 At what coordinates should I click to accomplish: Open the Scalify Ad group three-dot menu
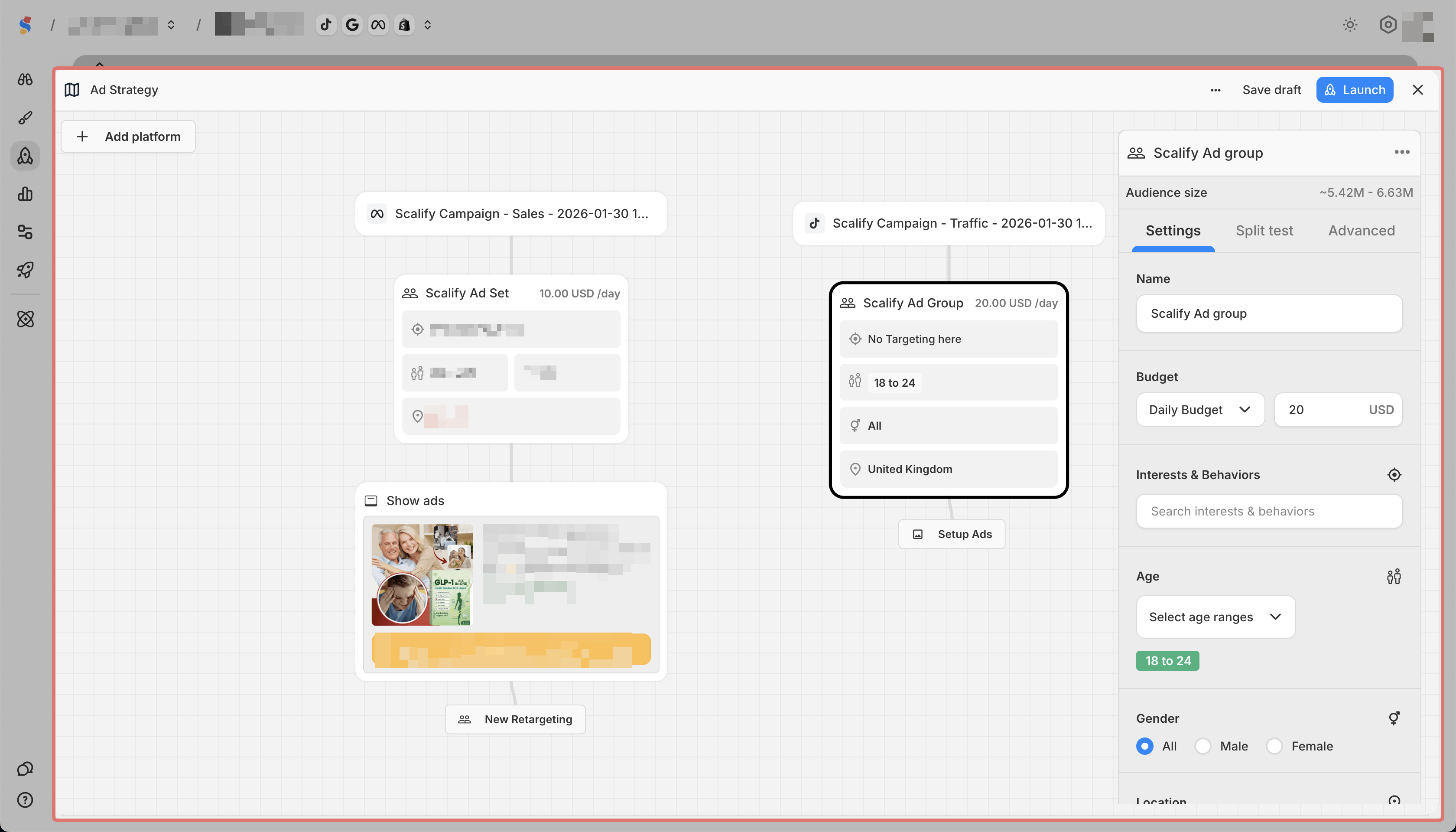(1402, 152)
